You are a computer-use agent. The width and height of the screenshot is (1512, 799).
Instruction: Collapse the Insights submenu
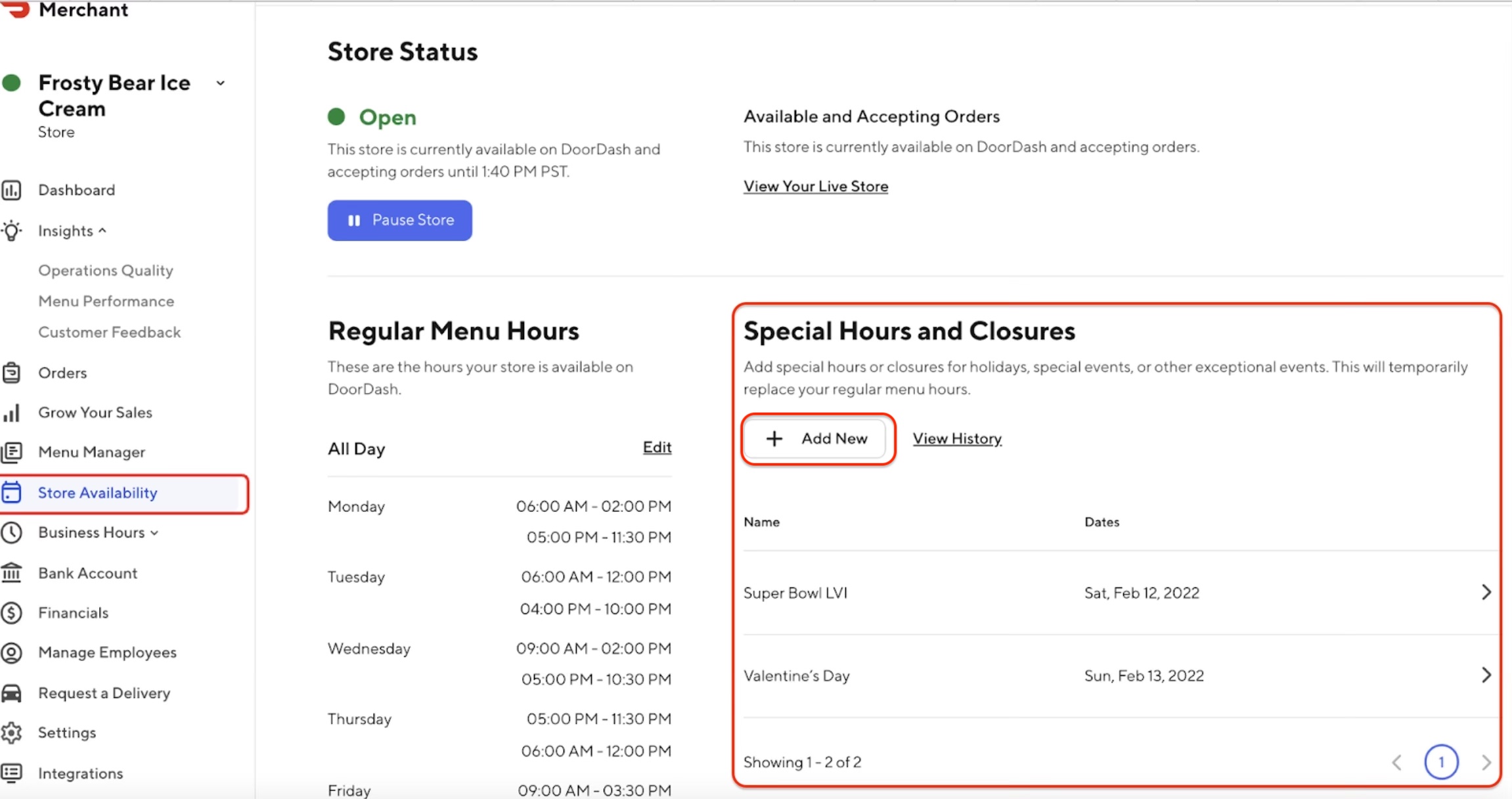pyautogui.click(x=102, y=231)
